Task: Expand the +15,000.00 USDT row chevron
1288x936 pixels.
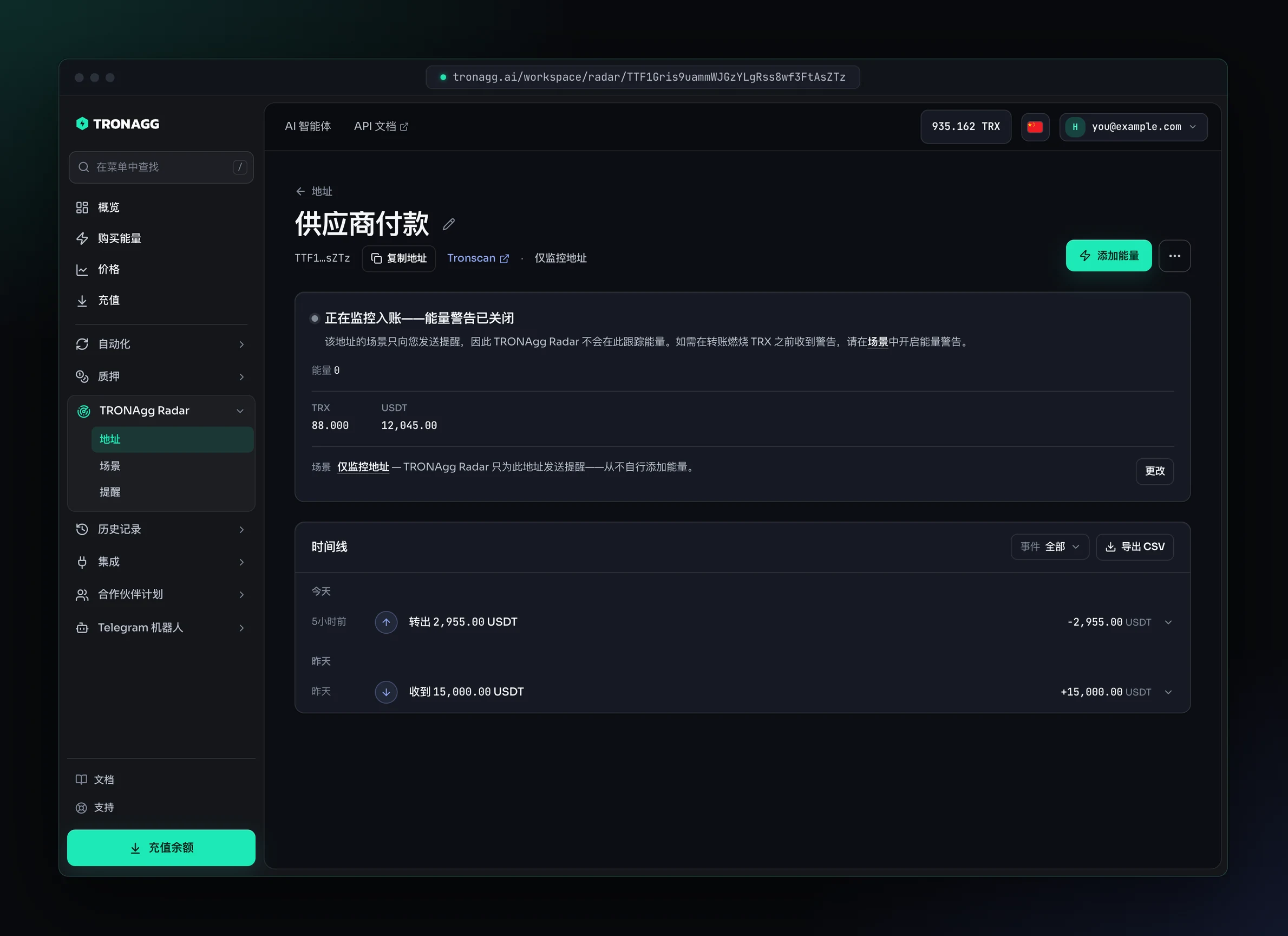Action: click(1168, 692)
